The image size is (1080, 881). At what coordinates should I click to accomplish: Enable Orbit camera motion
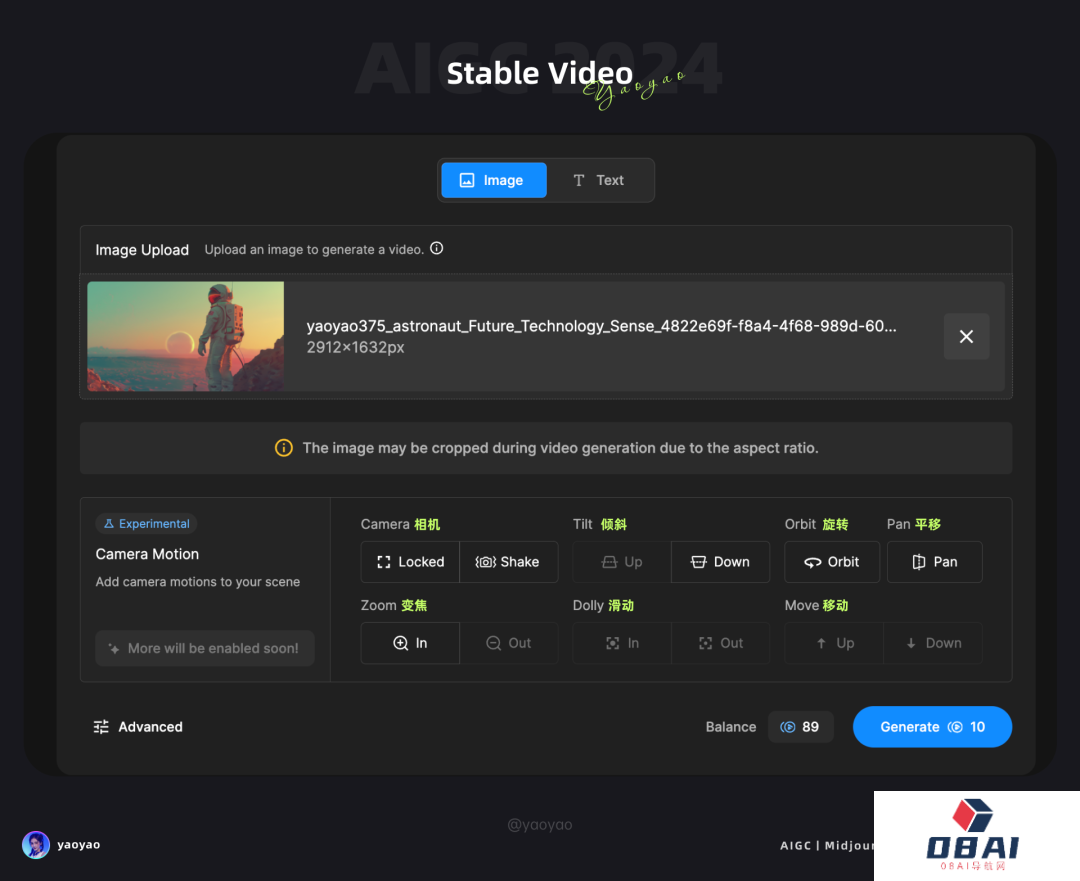(832, 562)
